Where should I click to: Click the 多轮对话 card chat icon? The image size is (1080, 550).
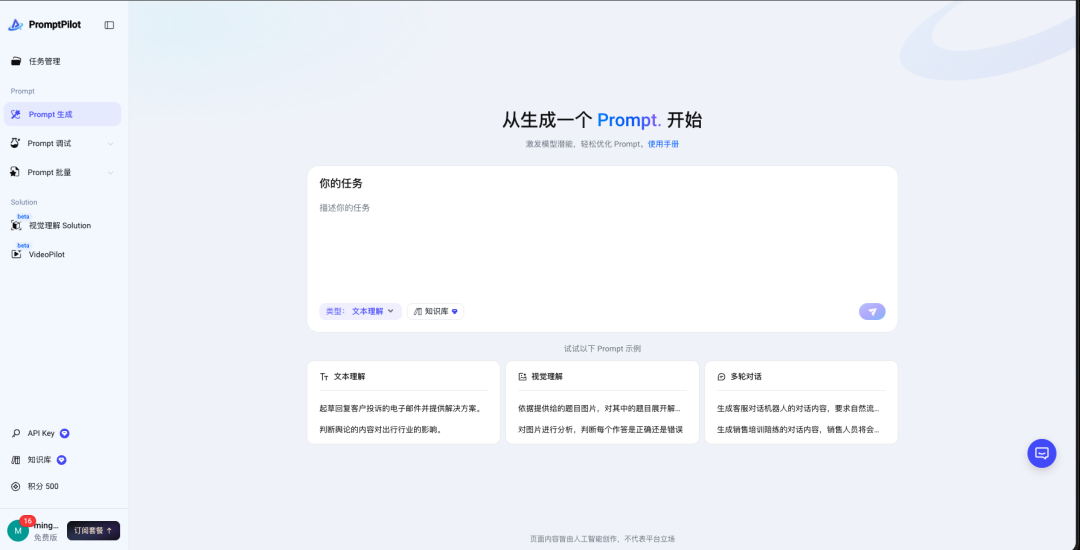722,377
